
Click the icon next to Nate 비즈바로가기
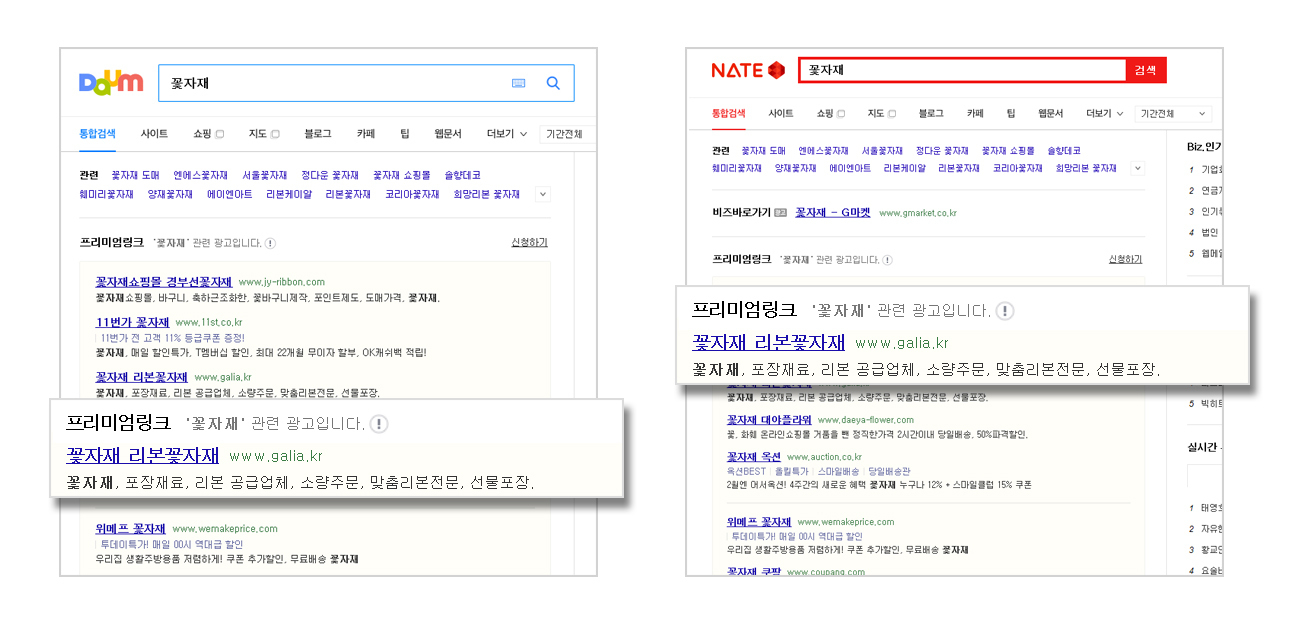[x=781, y=213]
